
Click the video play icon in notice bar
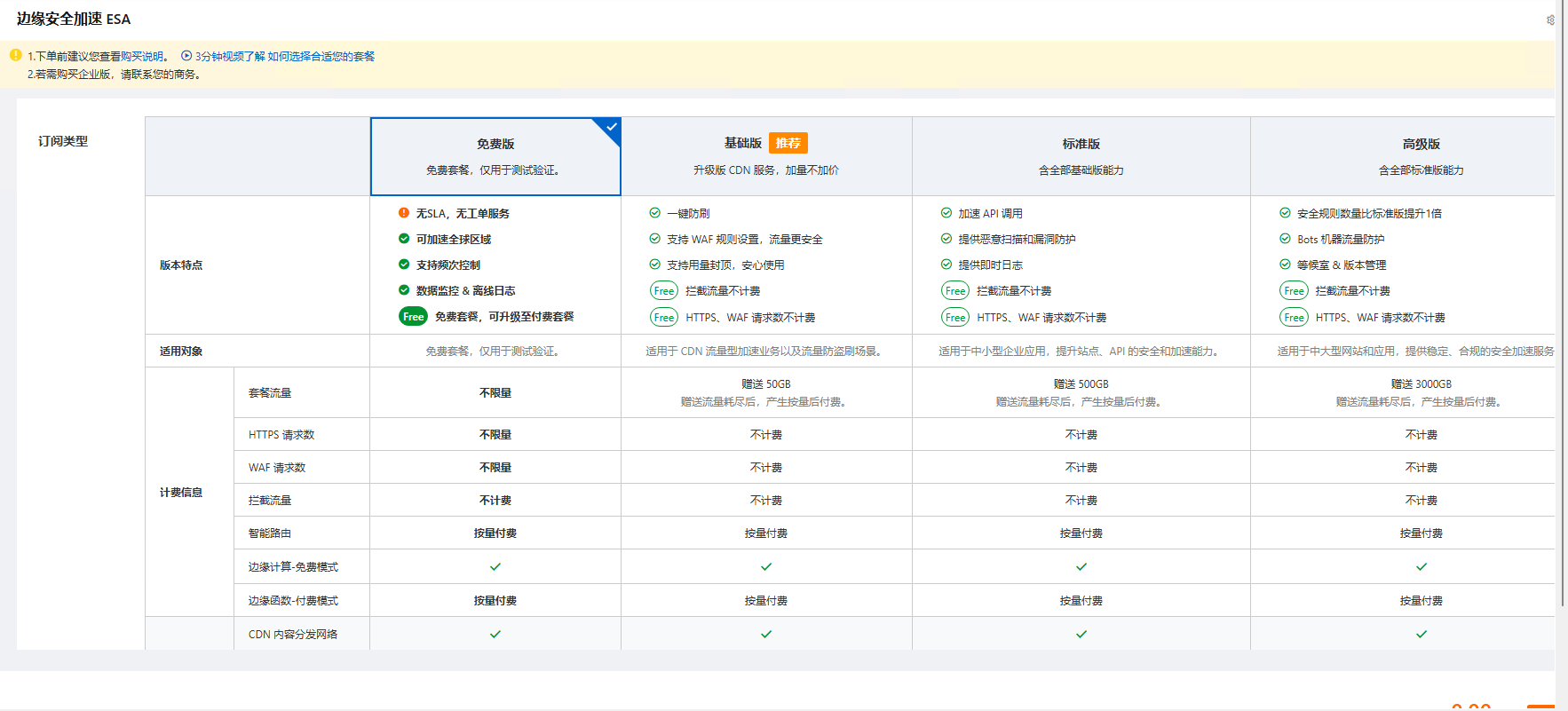coord(186,56)
